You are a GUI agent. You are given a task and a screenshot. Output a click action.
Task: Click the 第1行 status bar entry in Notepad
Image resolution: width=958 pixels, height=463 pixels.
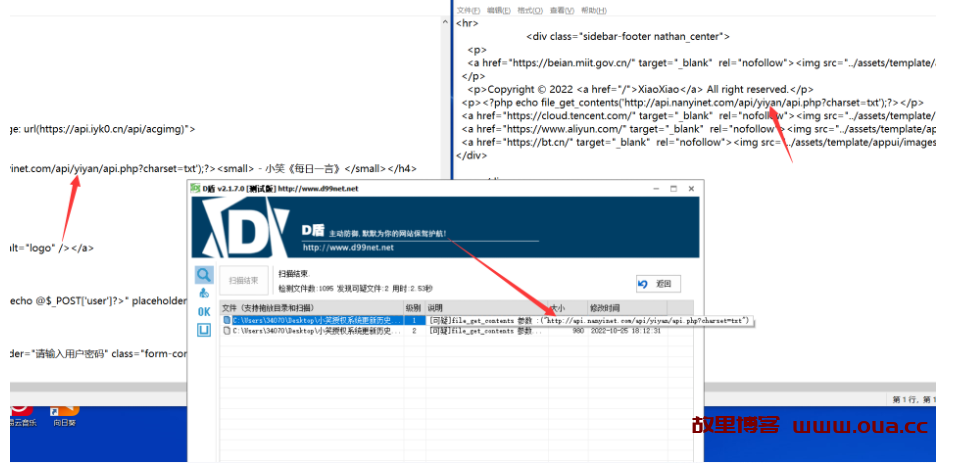point(913,399)
